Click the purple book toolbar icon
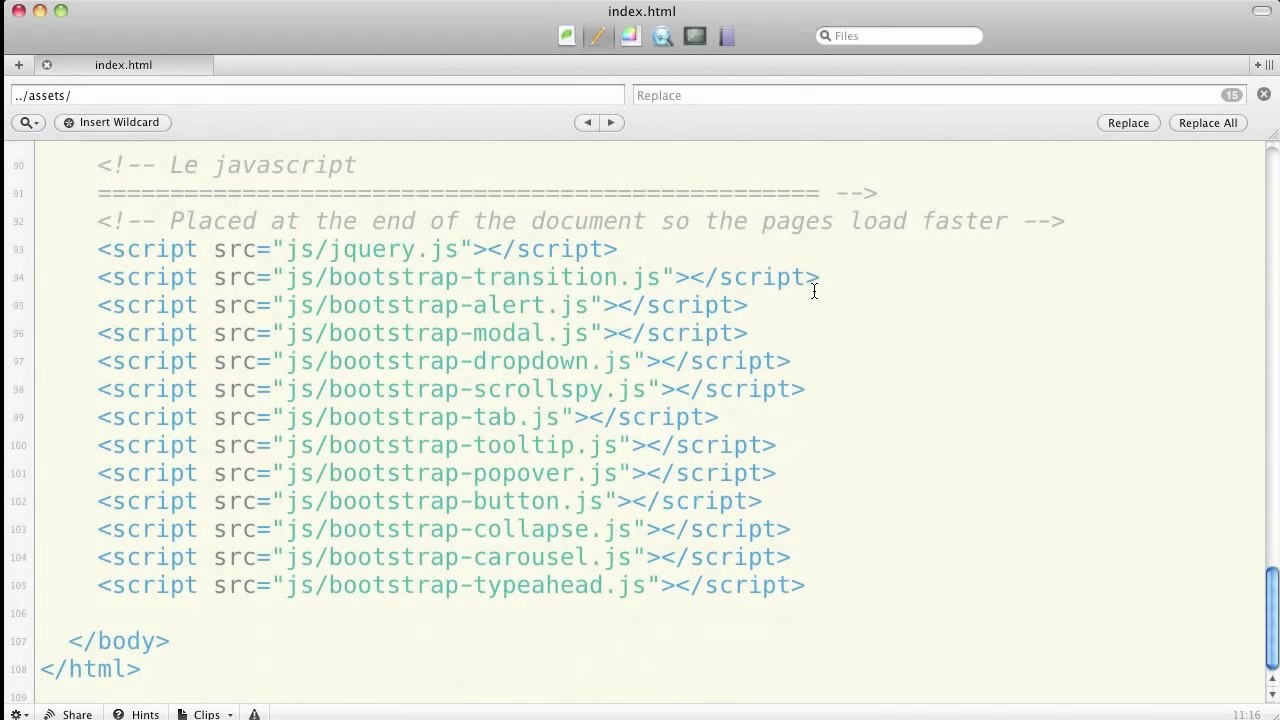1280x720 pixels. point(727,36)
